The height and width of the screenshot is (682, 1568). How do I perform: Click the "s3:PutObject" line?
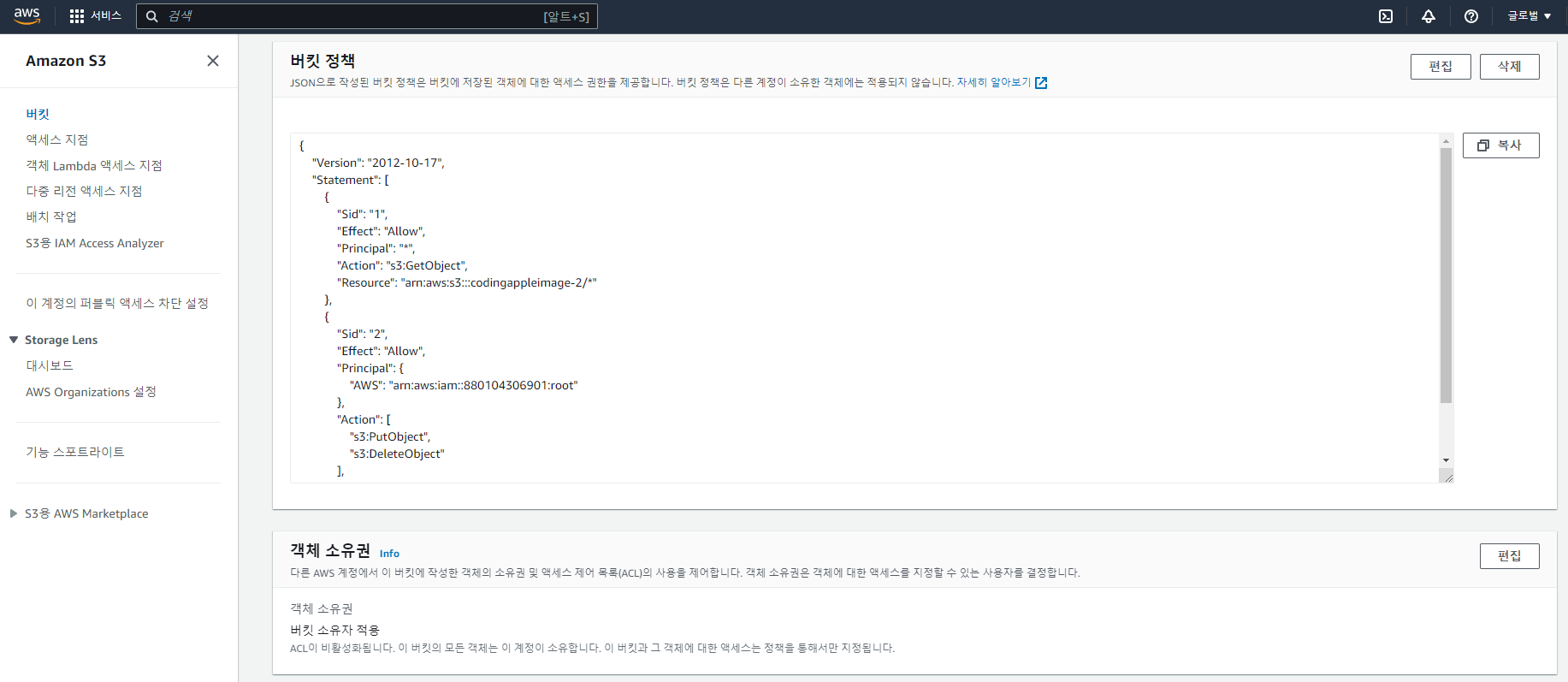coord(390,436)
